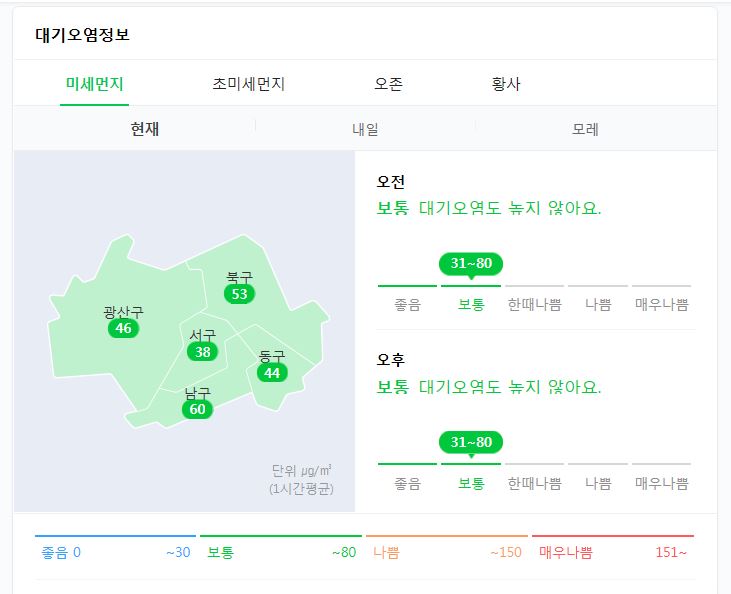The height and width of the screenshot is (594, 731).
Task: Click the afternoon 31~80 indicator bubble
Action: point(471,442)
